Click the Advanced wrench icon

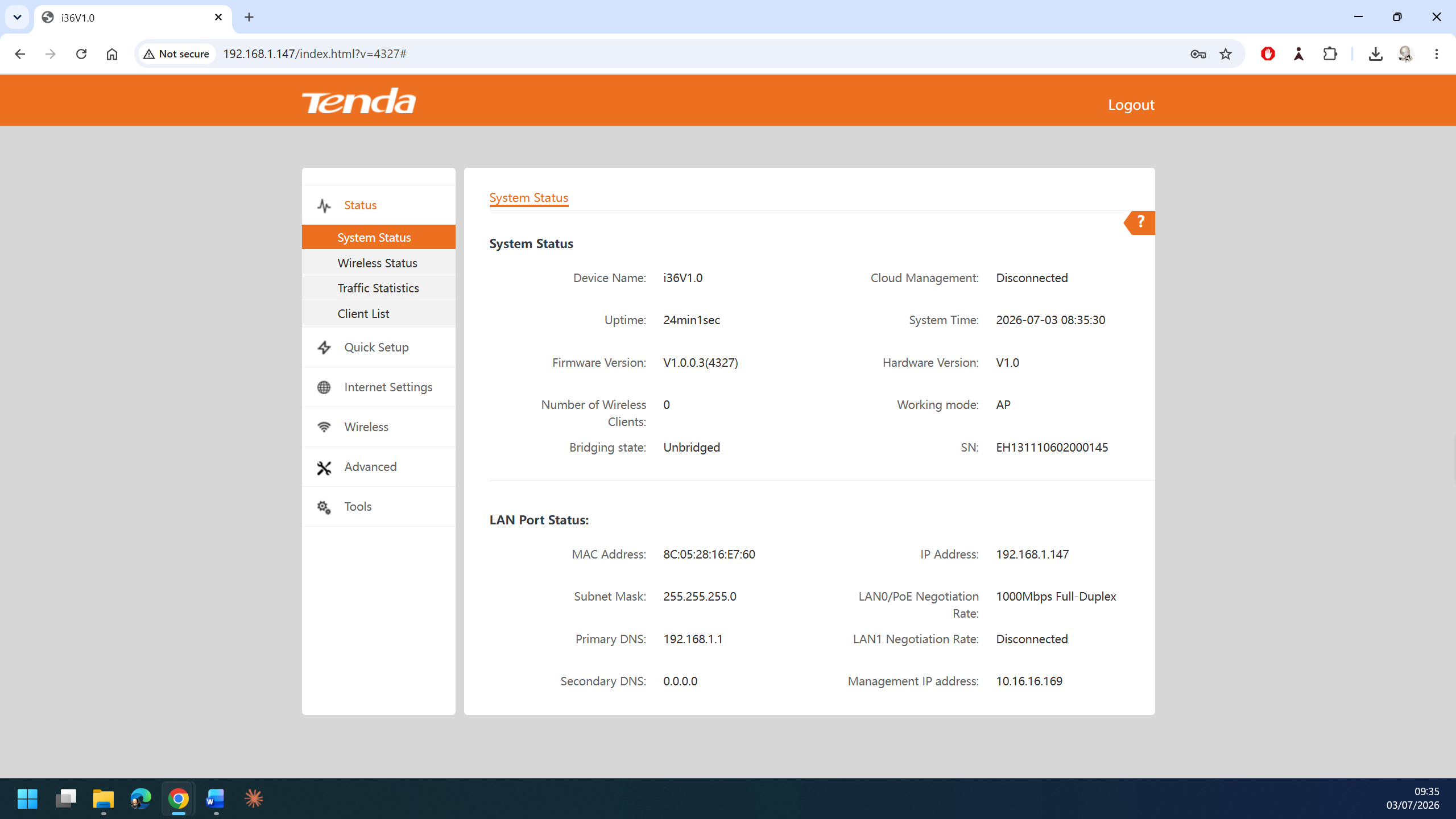click(324, 468)
